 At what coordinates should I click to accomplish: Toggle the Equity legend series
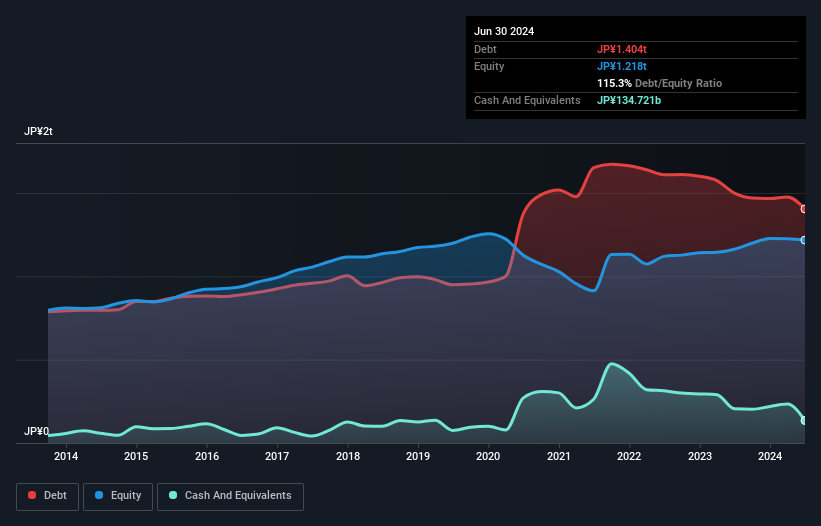point(118,496)
